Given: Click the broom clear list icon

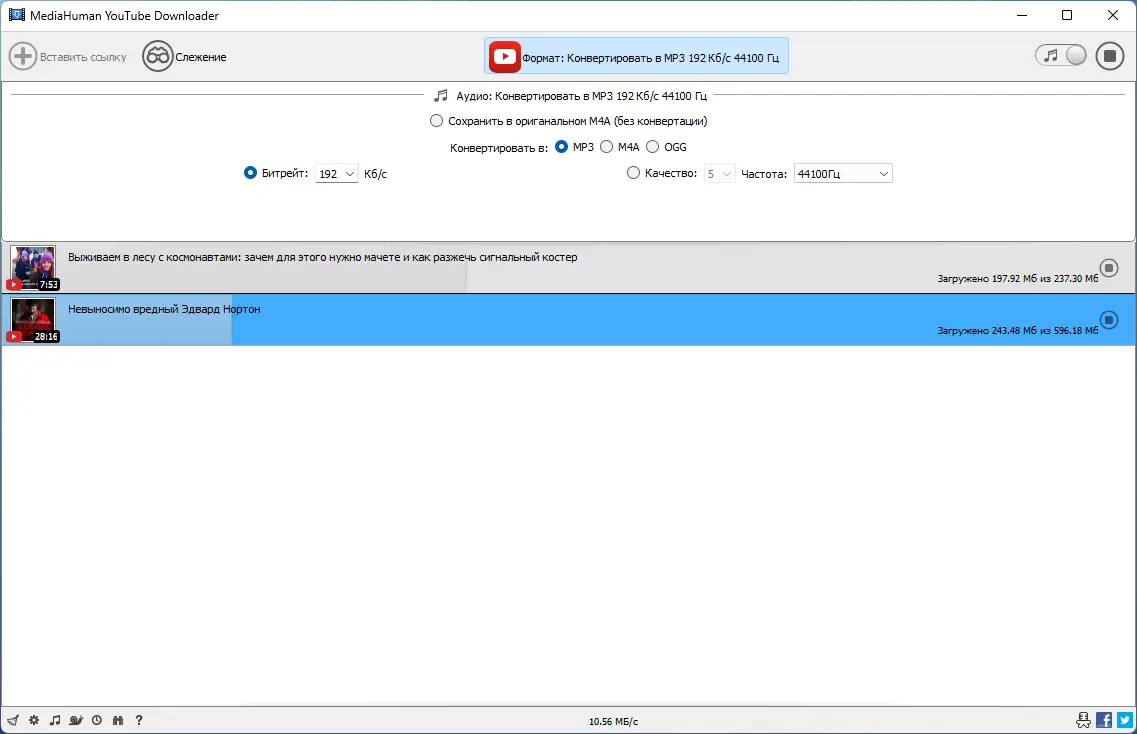Looking at the screenshot, I should click(13, 720).
